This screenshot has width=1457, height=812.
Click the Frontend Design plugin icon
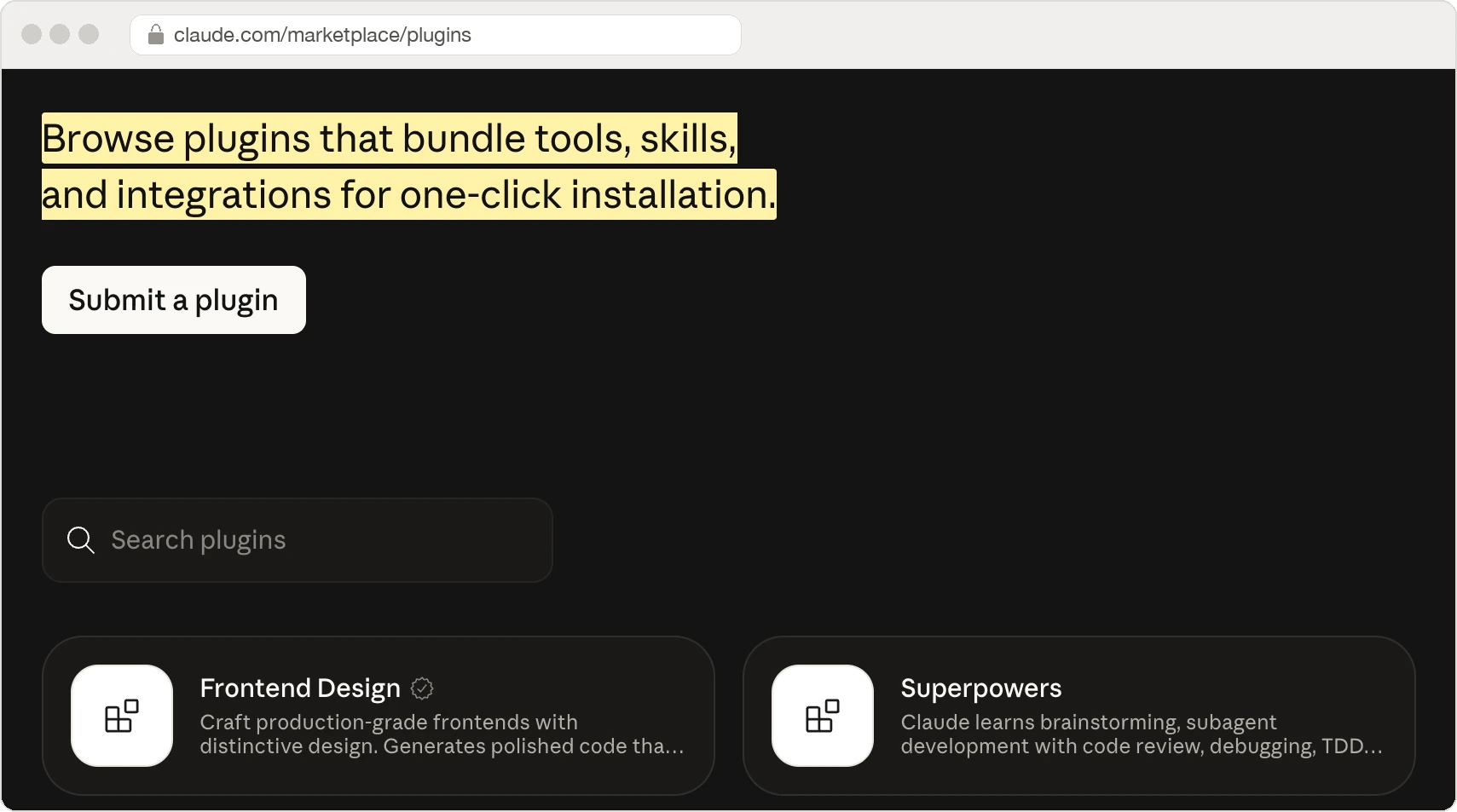(122, 716)
